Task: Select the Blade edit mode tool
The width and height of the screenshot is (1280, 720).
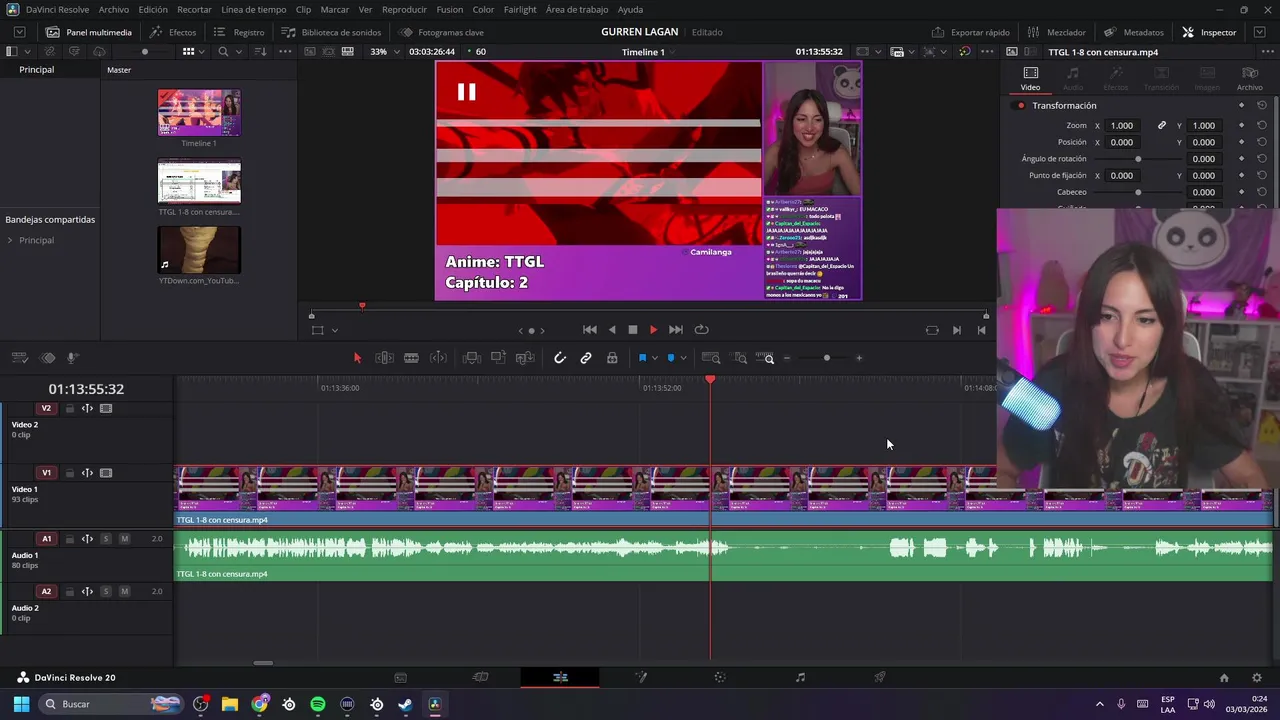Action: point(411,358)
